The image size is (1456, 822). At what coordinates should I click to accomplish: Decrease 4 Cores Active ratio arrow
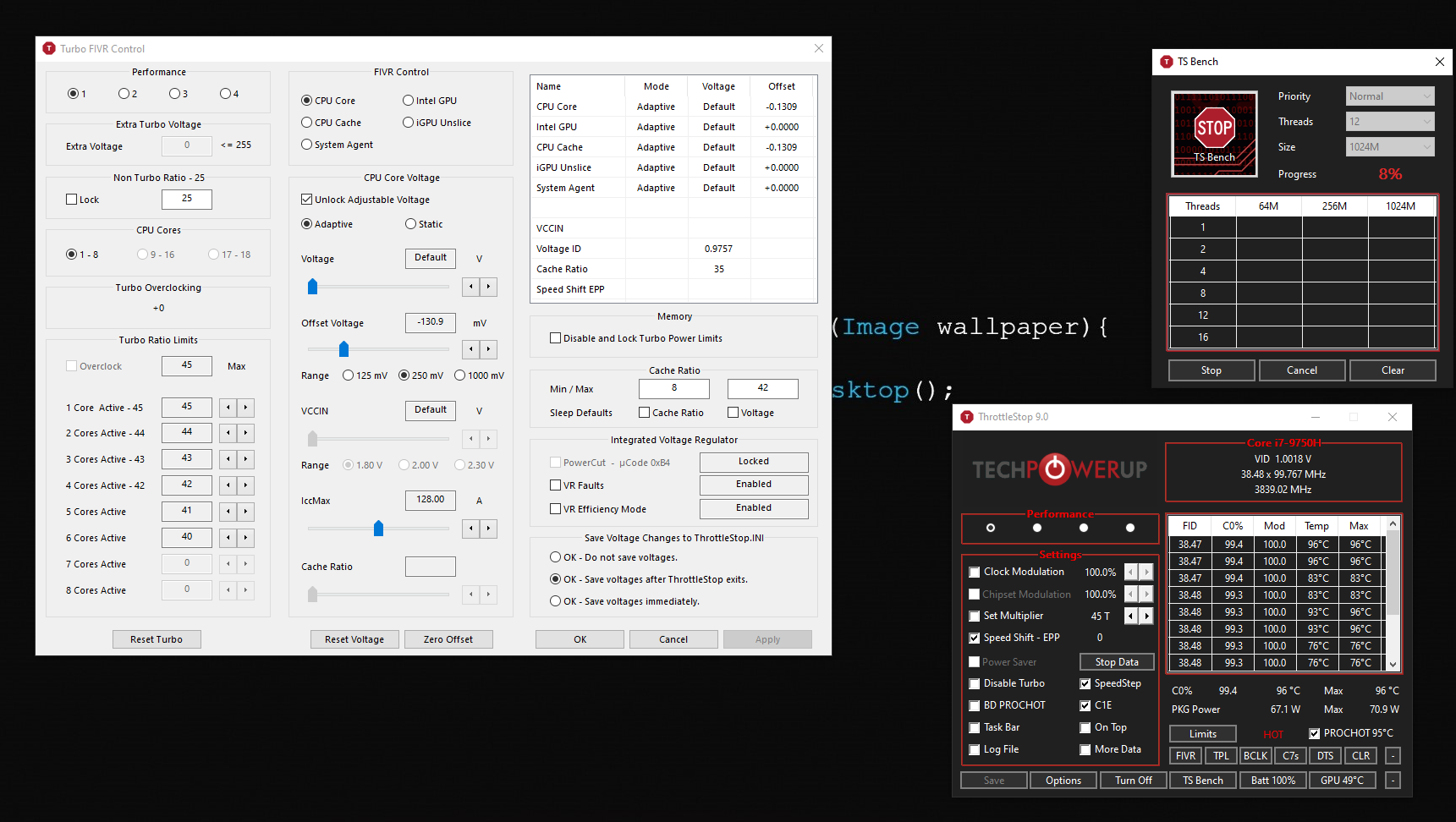tap(228, 485)
